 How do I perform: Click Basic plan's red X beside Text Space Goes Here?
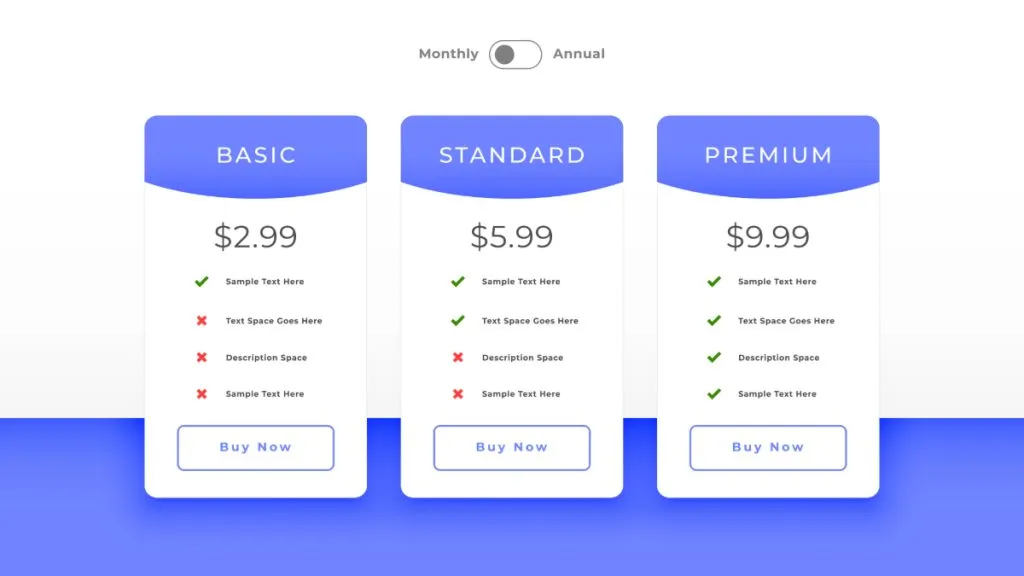(x=201, y=321)
